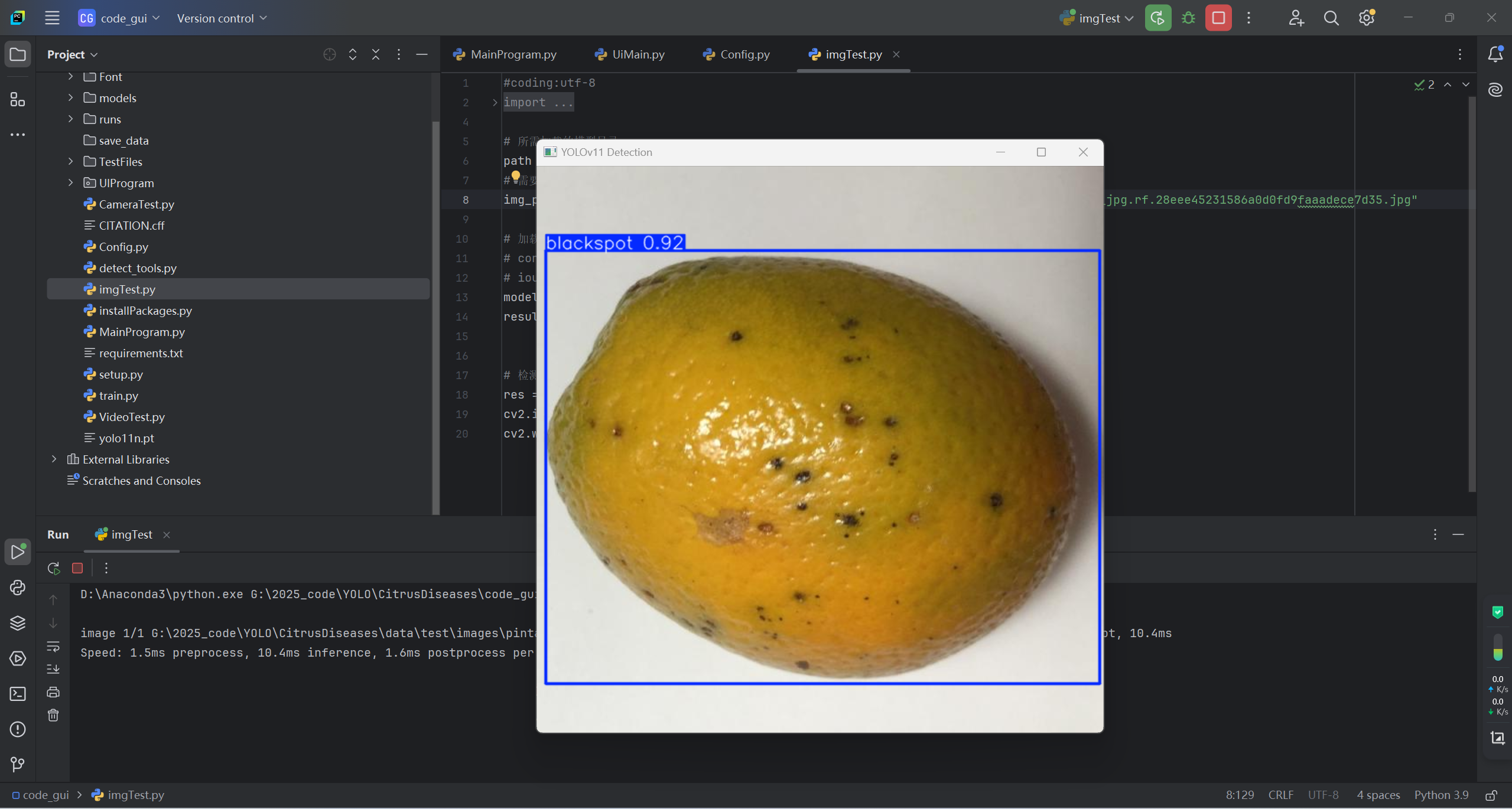Viewport: 1512px width, 809px height.
Task: Expand the Font folder
Action: (x=71, y=76)
